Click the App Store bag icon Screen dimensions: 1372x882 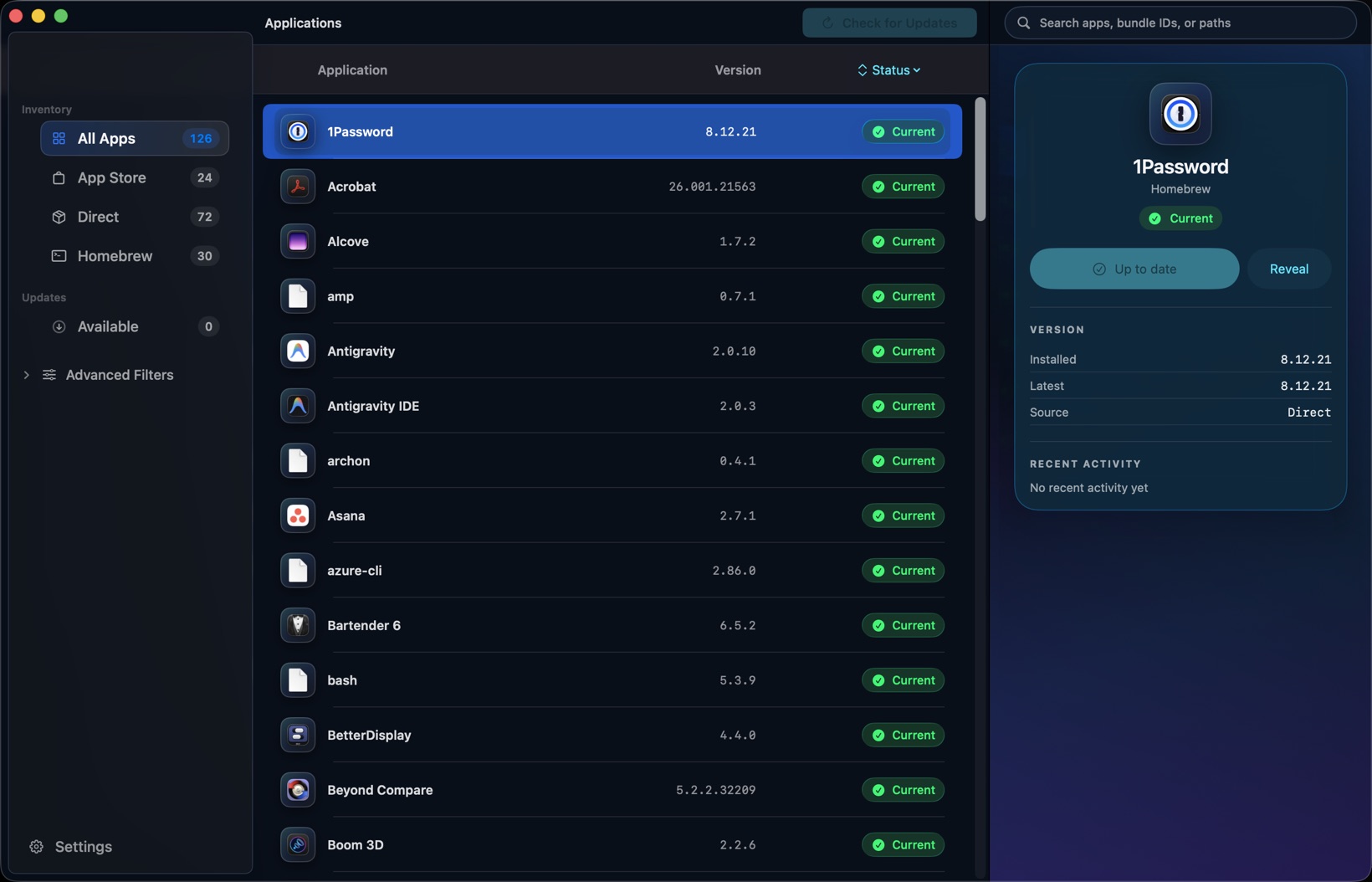click(59, 177)
